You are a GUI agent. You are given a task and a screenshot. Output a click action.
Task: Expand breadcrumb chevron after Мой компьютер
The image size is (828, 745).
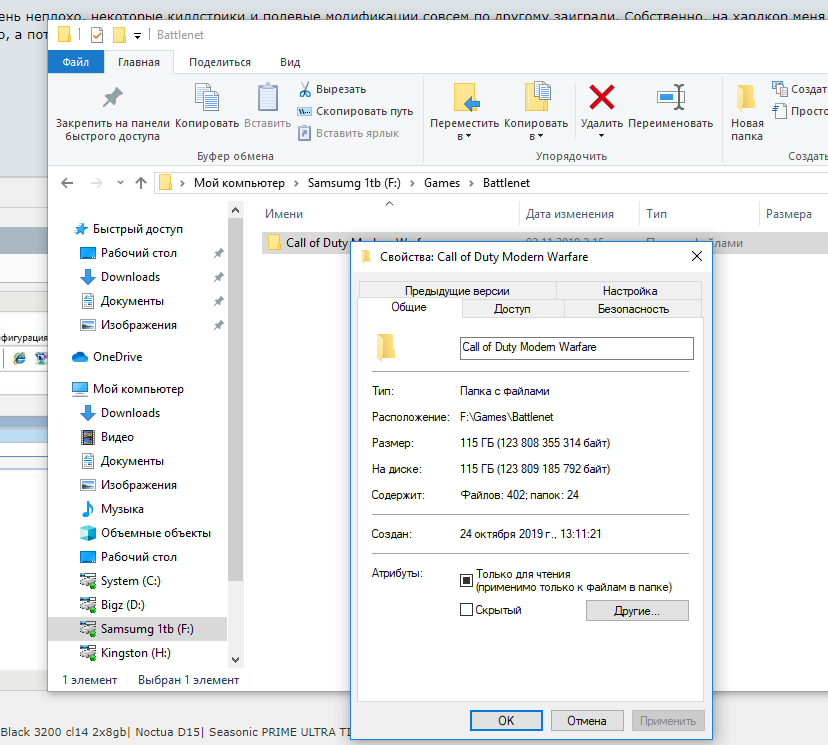pyautogui.click(x=296, y=183)
